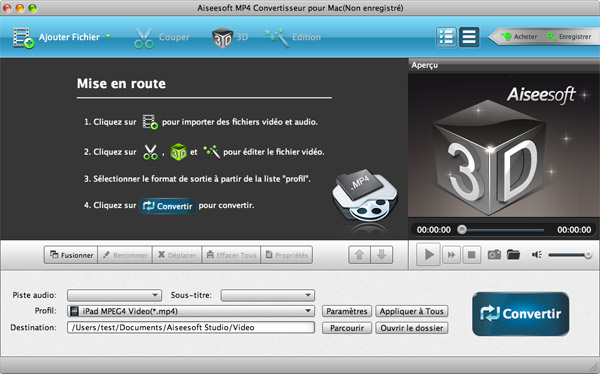This screenshot has height=374, width=600.
Task: Click the Appliquer à Tous button
Action: (412, 311)
